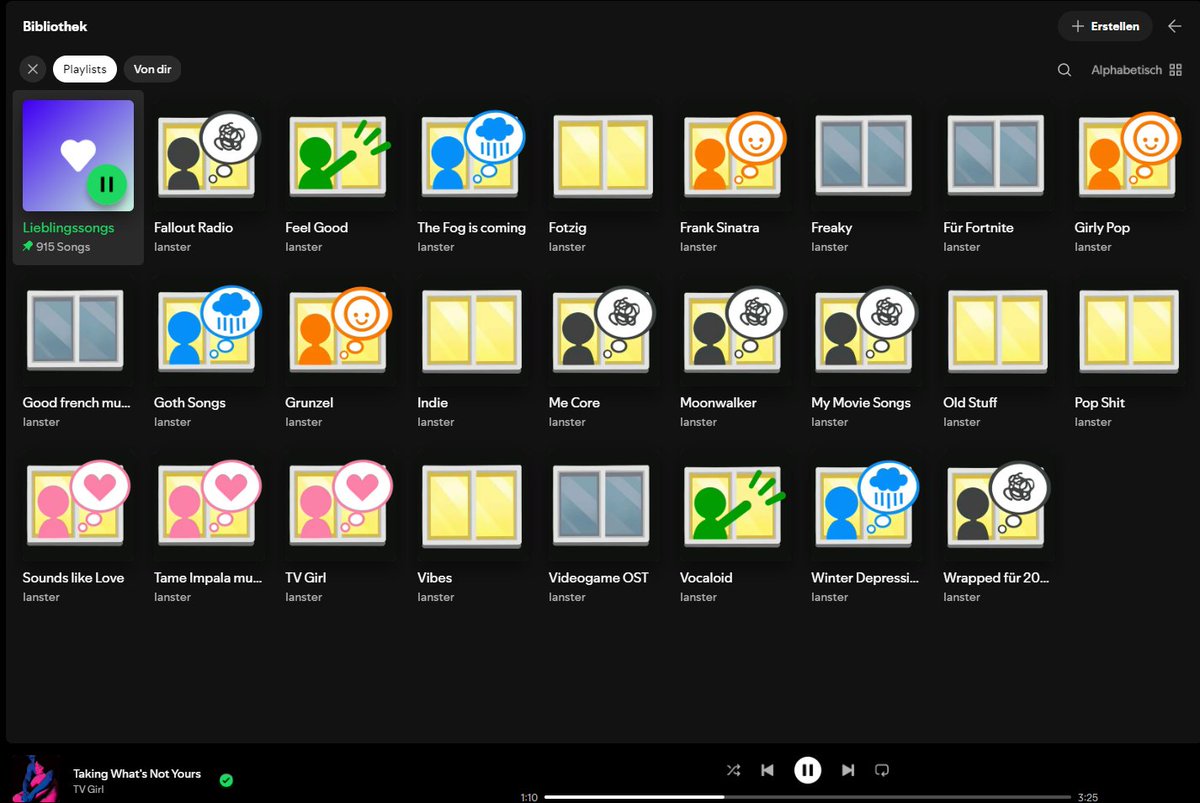Open the Old Stuff playlist cover

(x=998, y=330)
